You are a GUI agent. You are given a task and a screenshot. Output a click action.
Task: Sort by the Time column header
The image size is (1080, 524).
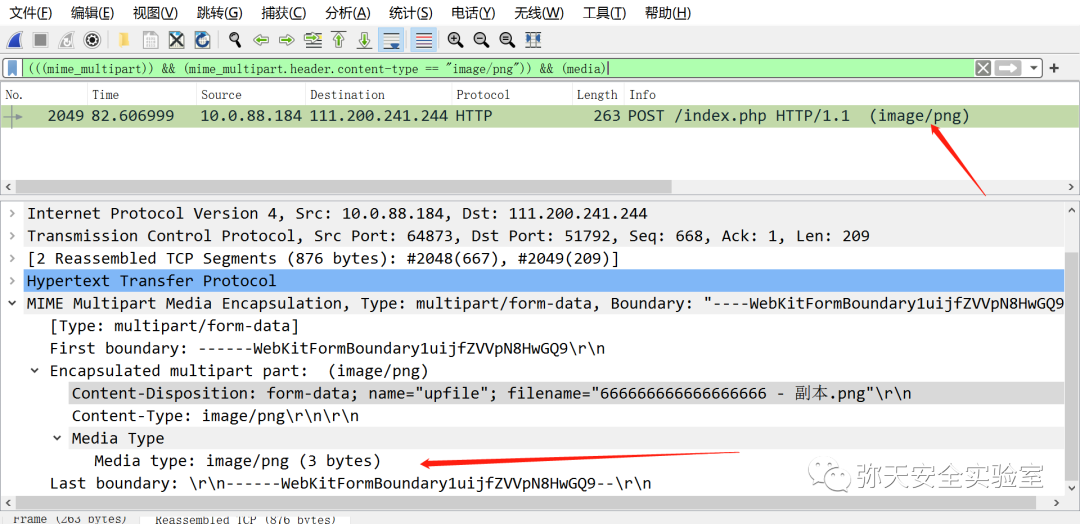142,95
